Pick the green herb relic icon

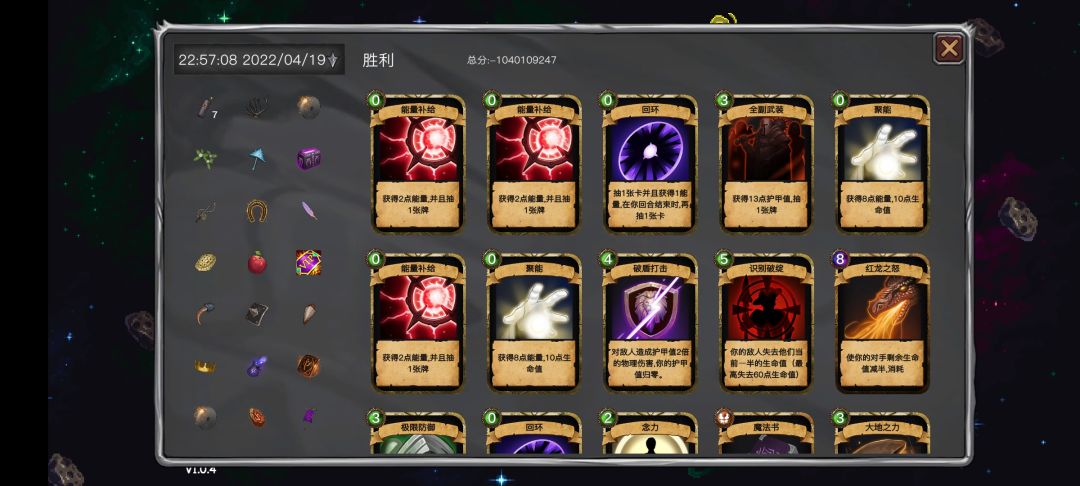(x=205, y=159)
